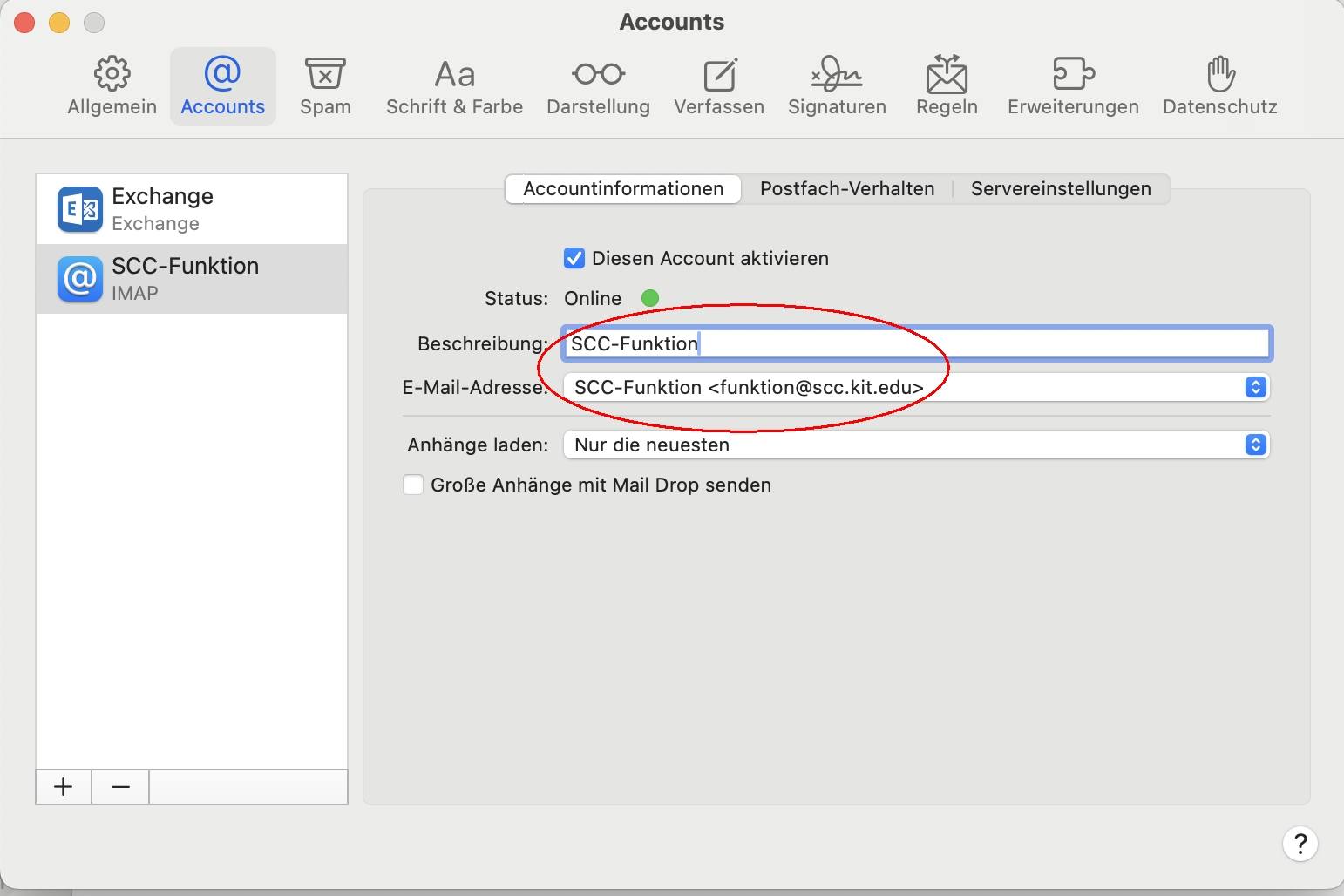Select the Exchange account in sidebar
Image resolution: width=1344 pixels, height=896 pixels.
pyautogui.click(x=192, y=209)
